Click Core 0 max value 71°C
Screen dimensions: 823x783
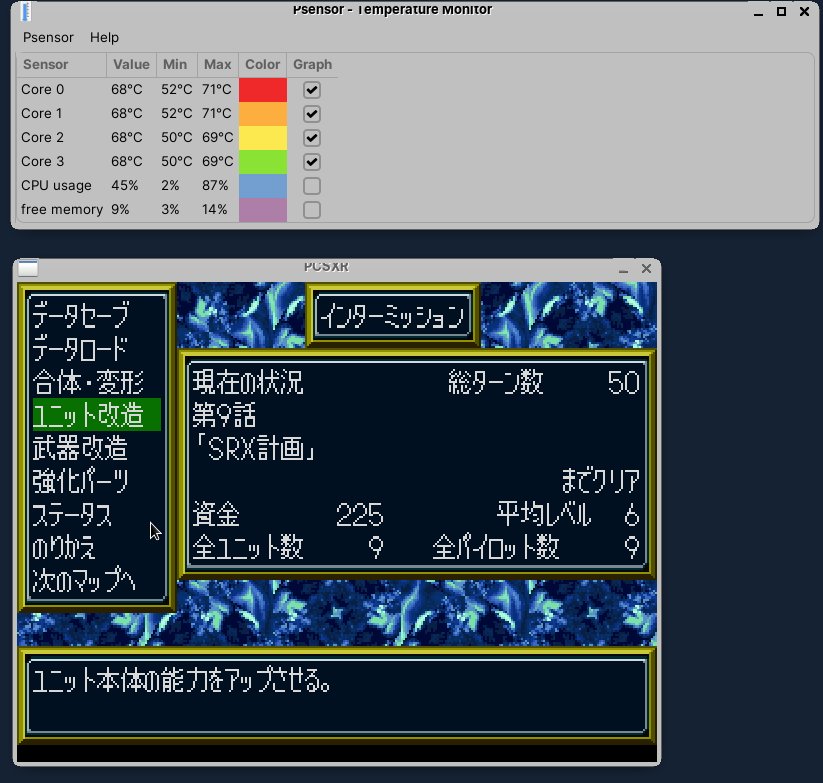[217, 90]
